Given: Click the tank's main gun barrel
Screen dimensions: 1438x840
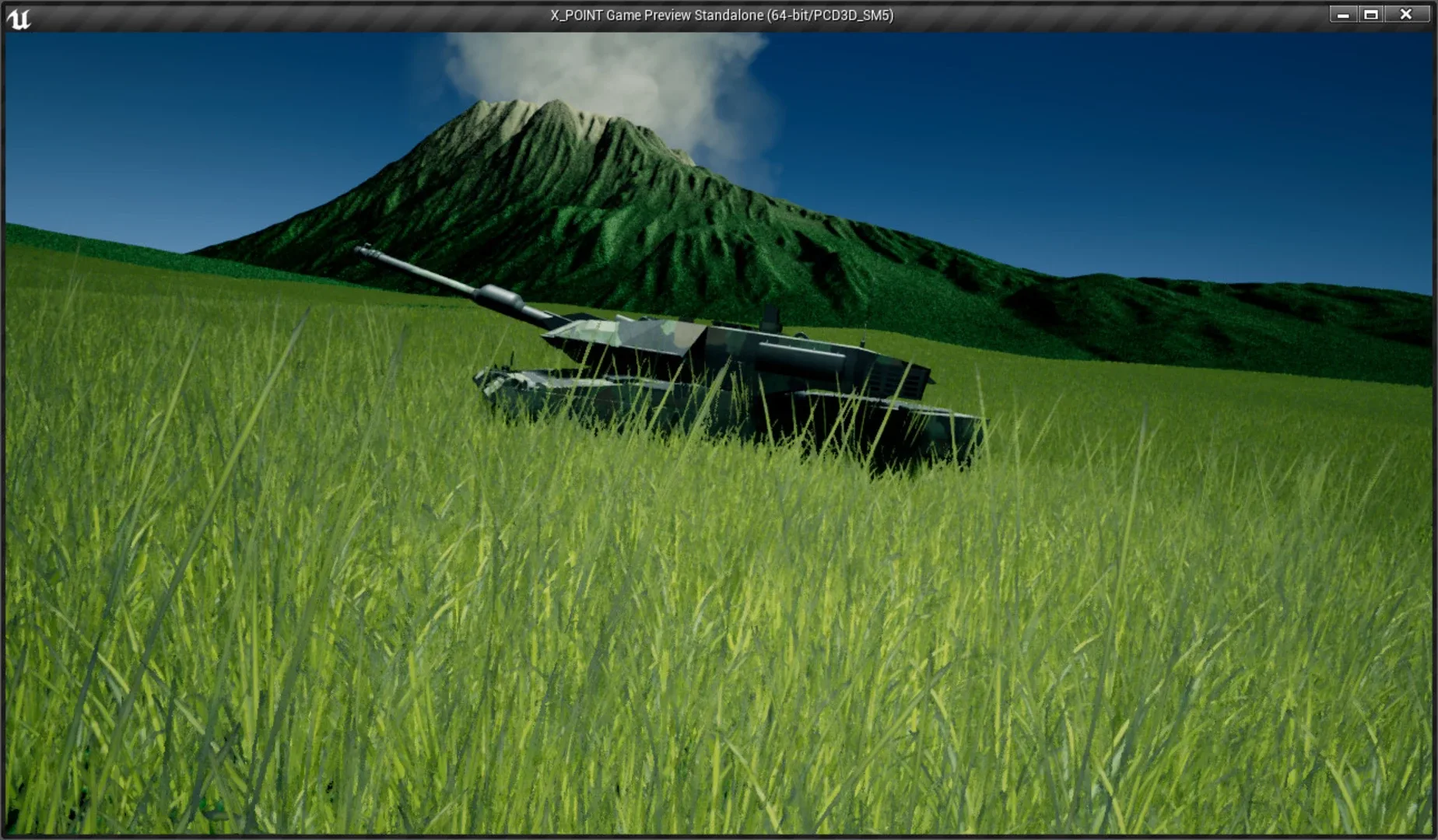Looking at the screenshot, I should (444, 284).
